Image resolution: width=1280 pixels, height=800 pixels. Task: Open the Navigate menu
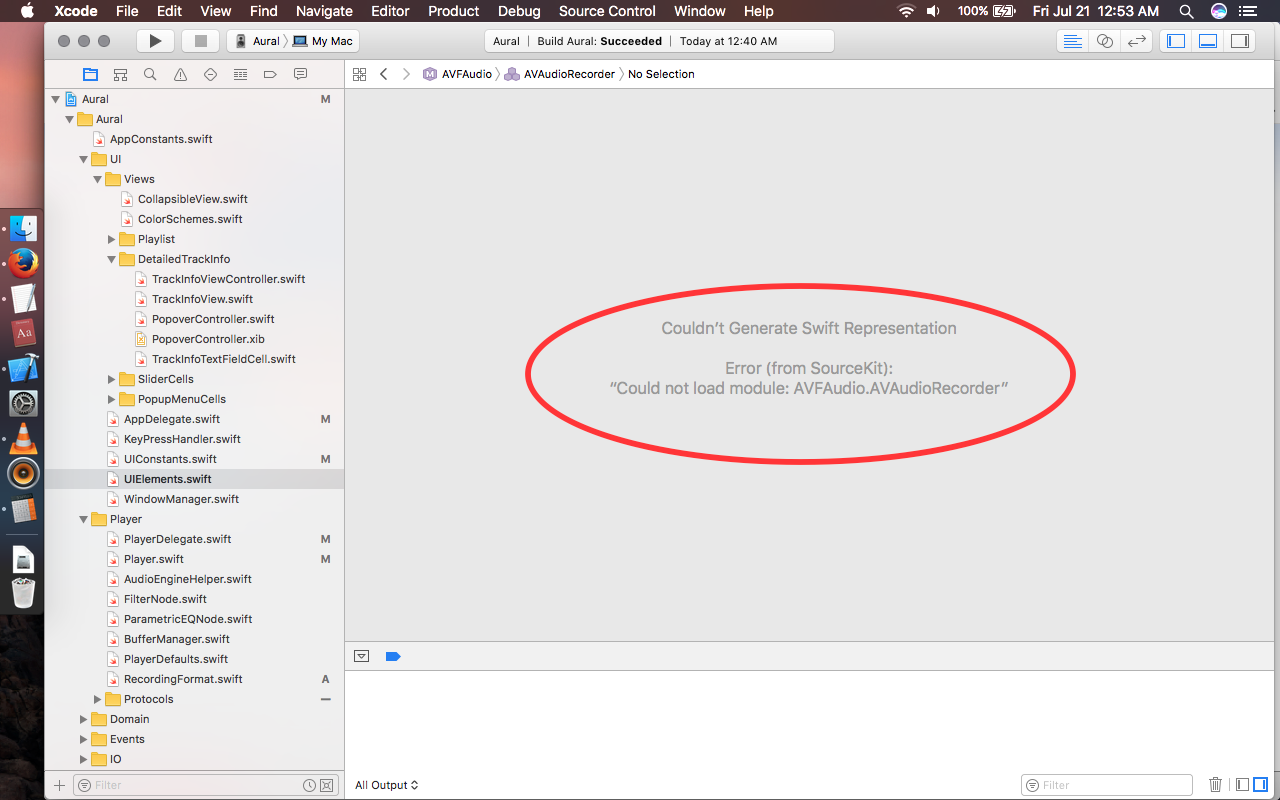[x=324, y=11]
